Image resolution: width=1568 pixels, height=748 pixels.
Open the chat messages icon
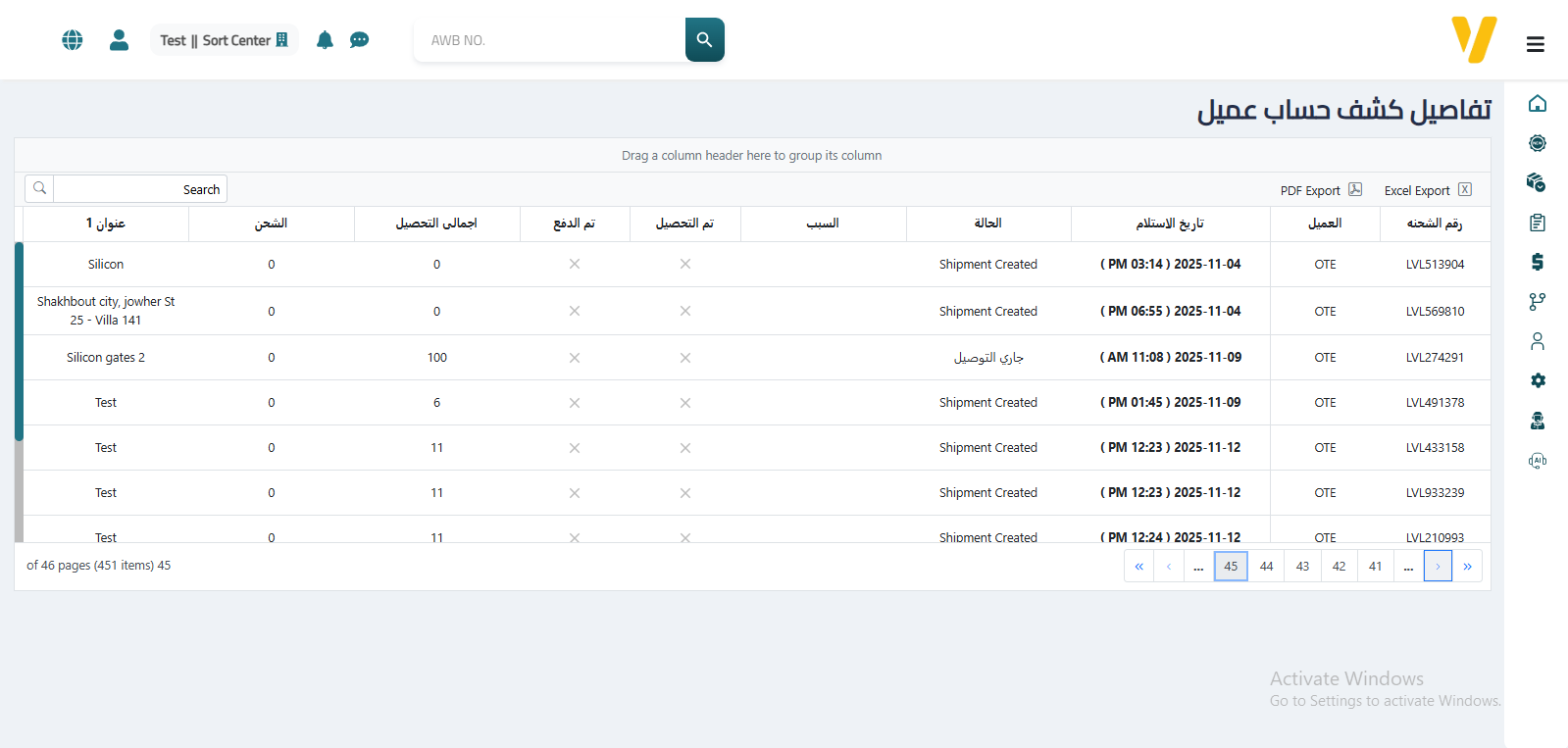[x=360, y=40]
